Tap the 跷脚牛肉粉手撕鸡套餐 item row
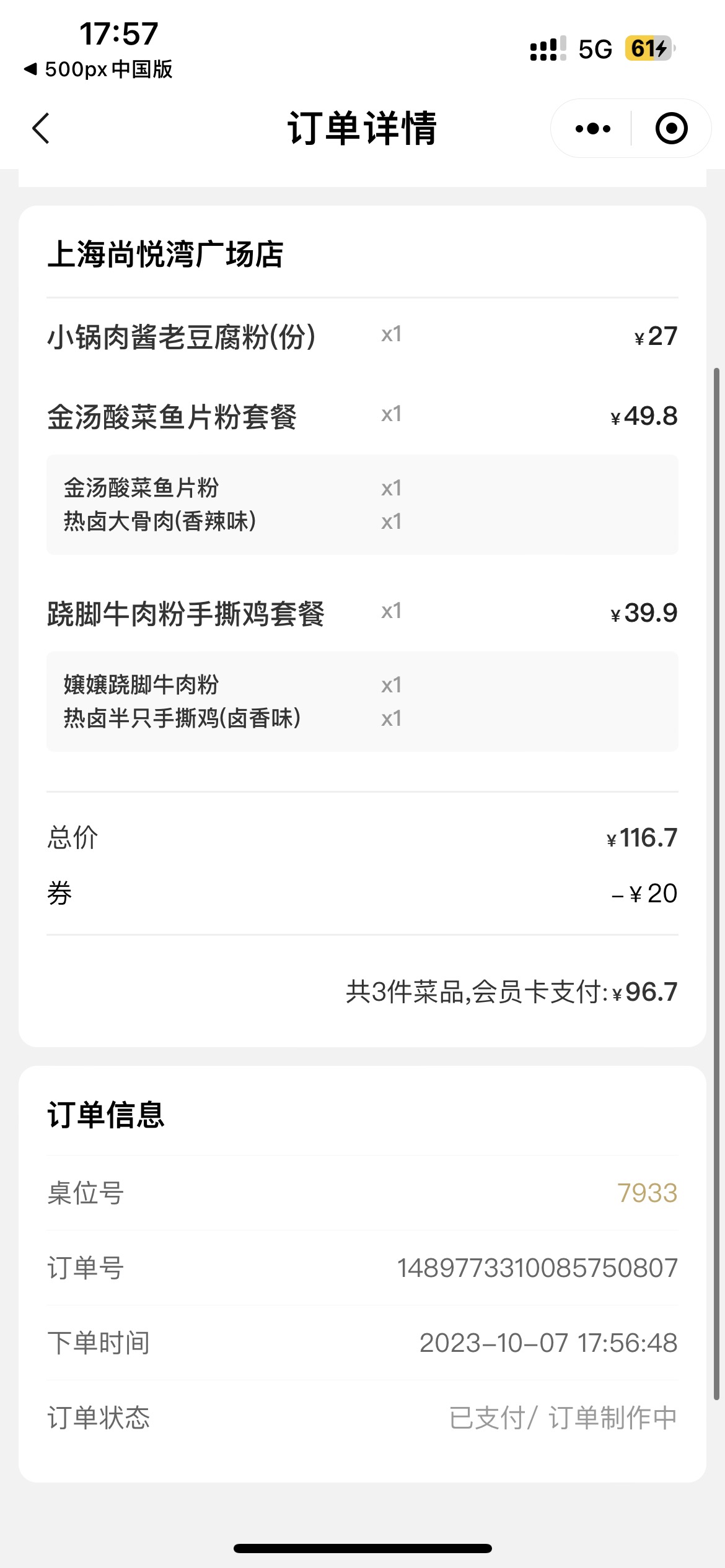The width and height of the screenshot is (725, 1568). click(x=362, y=613)
